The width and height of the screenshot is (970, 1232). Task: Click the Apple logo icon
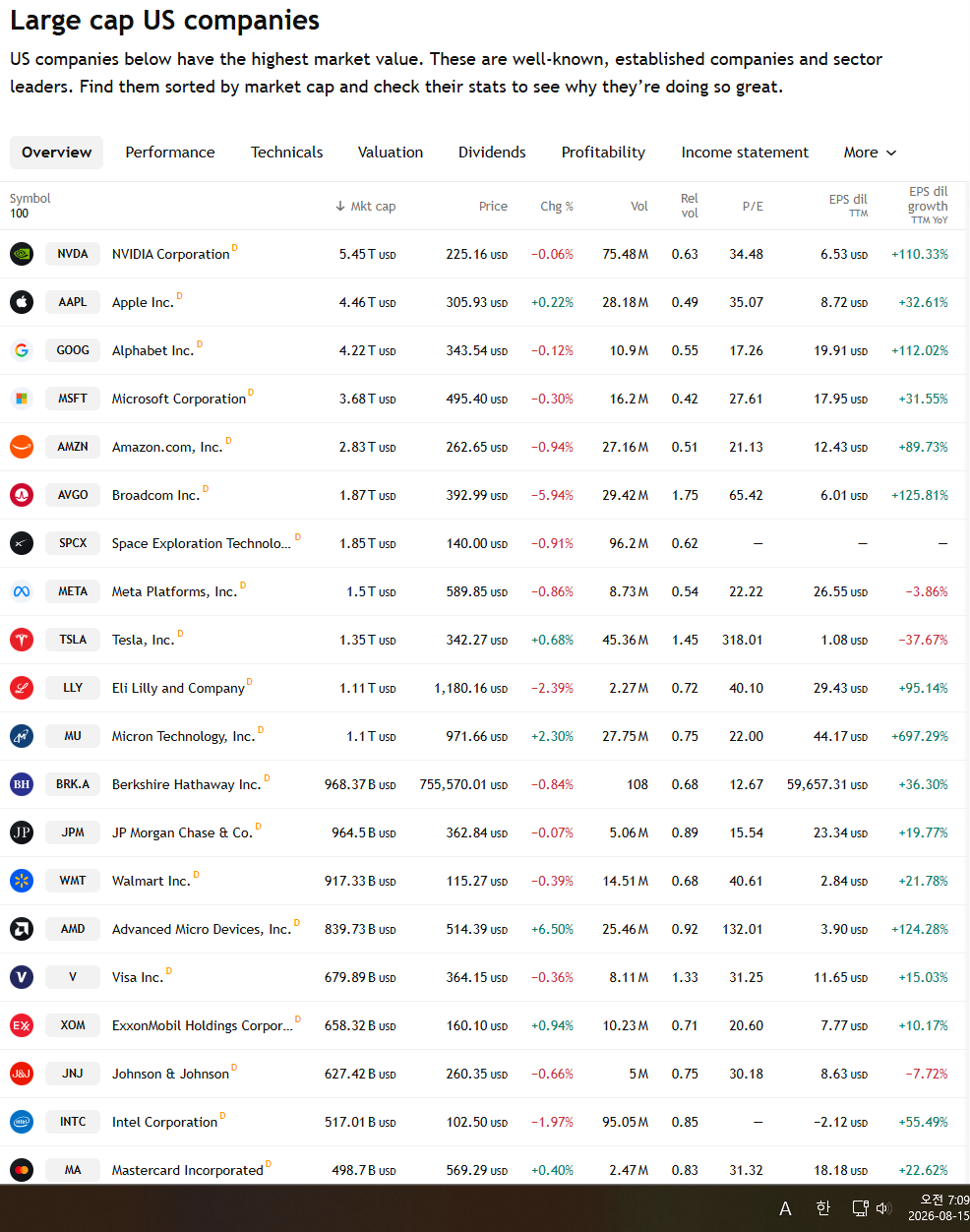22,302
